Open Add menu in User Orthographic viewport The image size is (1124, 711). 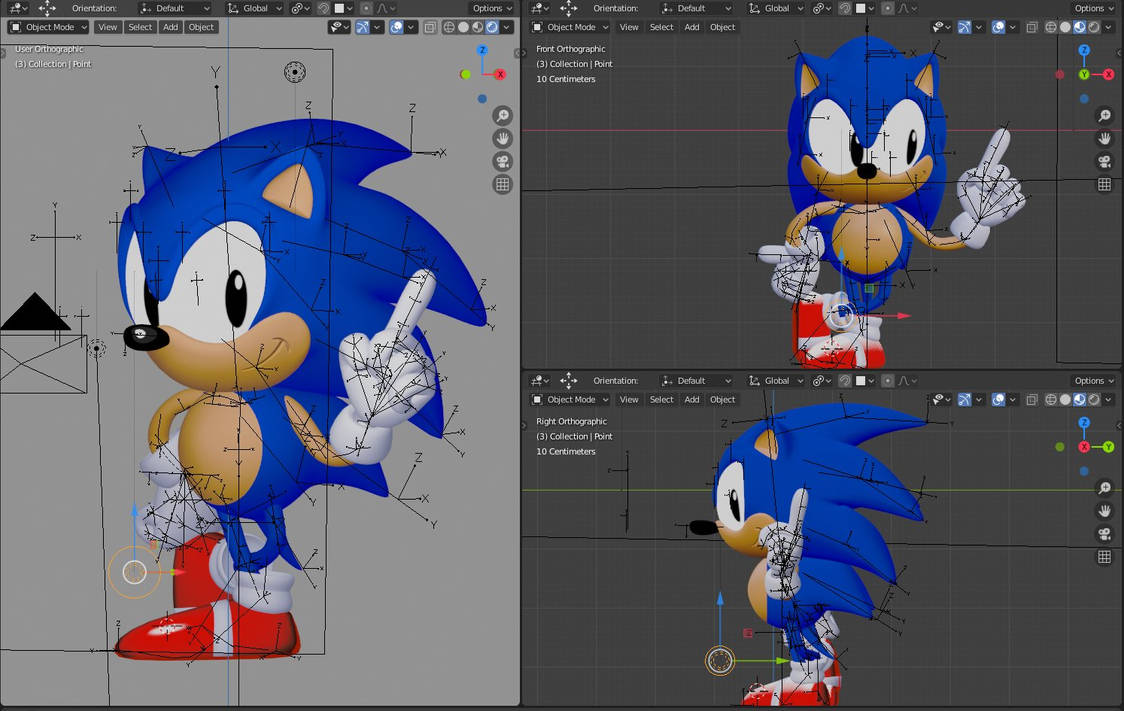[170, 27]
